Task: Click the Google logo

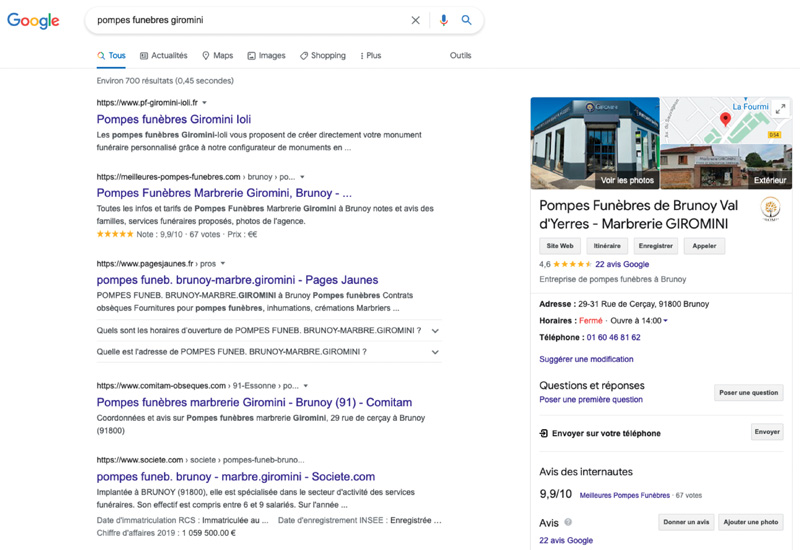Action: click(x=33, y=20)
